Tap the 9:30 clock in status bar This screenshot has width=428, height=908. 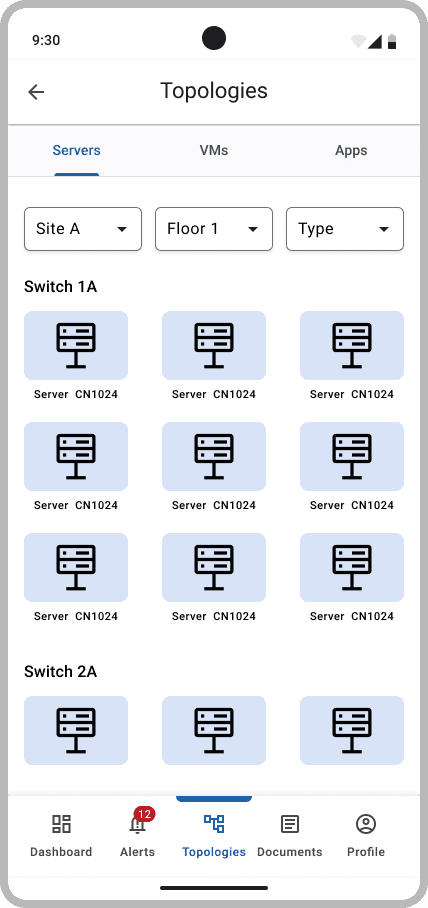[x=46, y=40]
